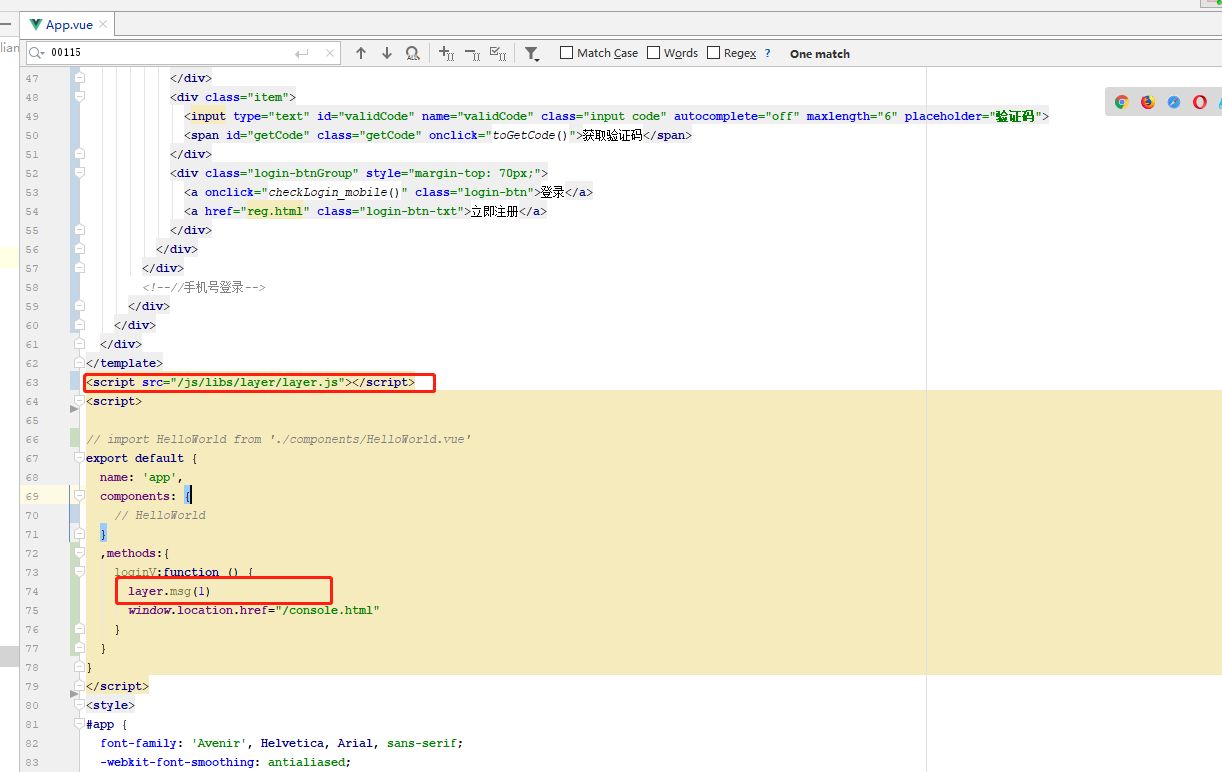Collapse methods block at line 72
This screenshot has height=772, width=1222.
click(78, 553)
